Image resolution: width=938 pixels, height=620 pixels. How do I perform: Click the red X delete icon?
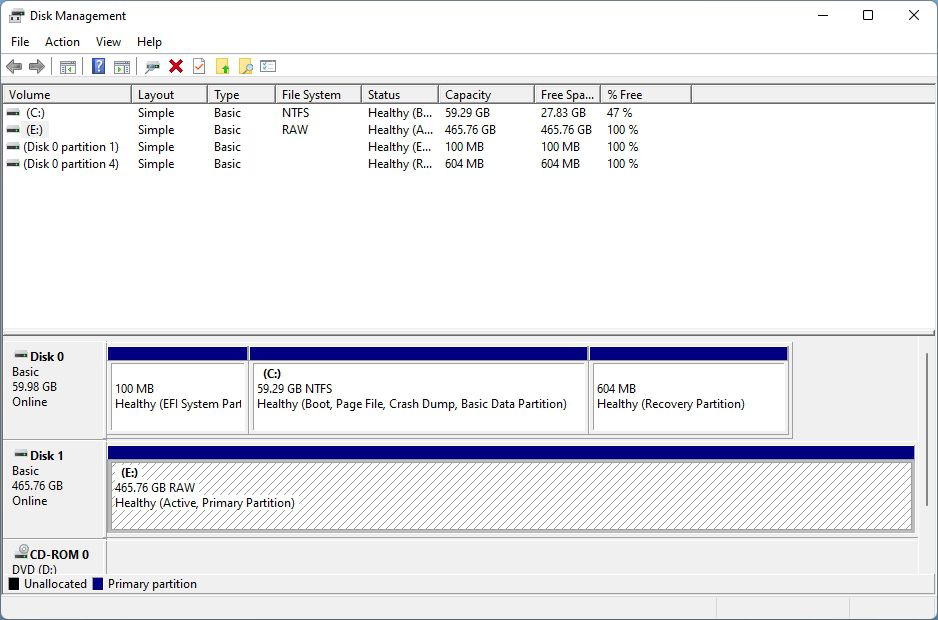[176, 67]
